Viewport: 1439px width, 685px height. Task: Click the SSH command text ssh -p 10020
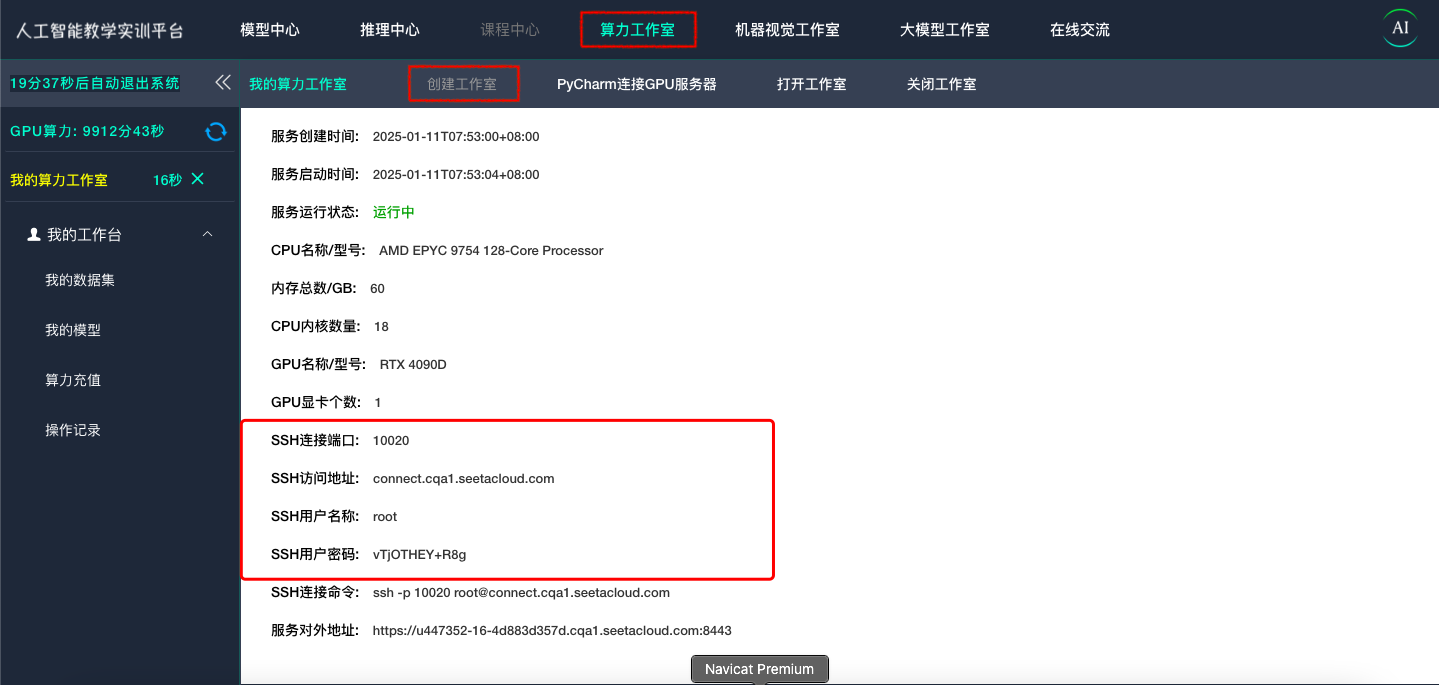coord(521,593)
